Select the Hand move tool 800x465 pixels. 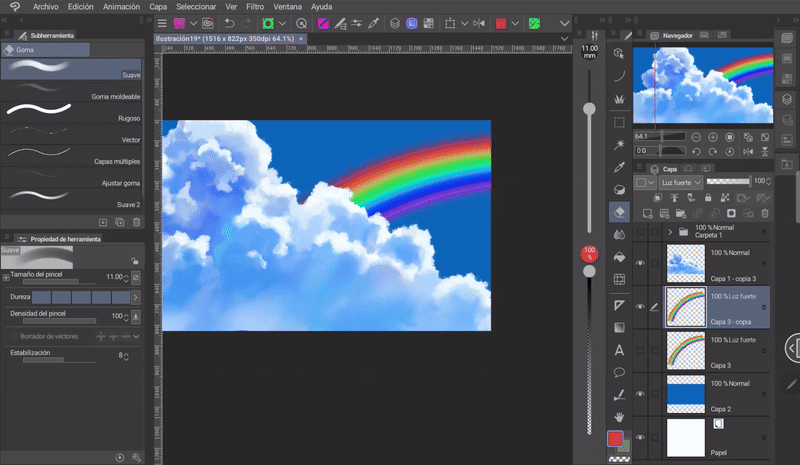click(619, 415)
